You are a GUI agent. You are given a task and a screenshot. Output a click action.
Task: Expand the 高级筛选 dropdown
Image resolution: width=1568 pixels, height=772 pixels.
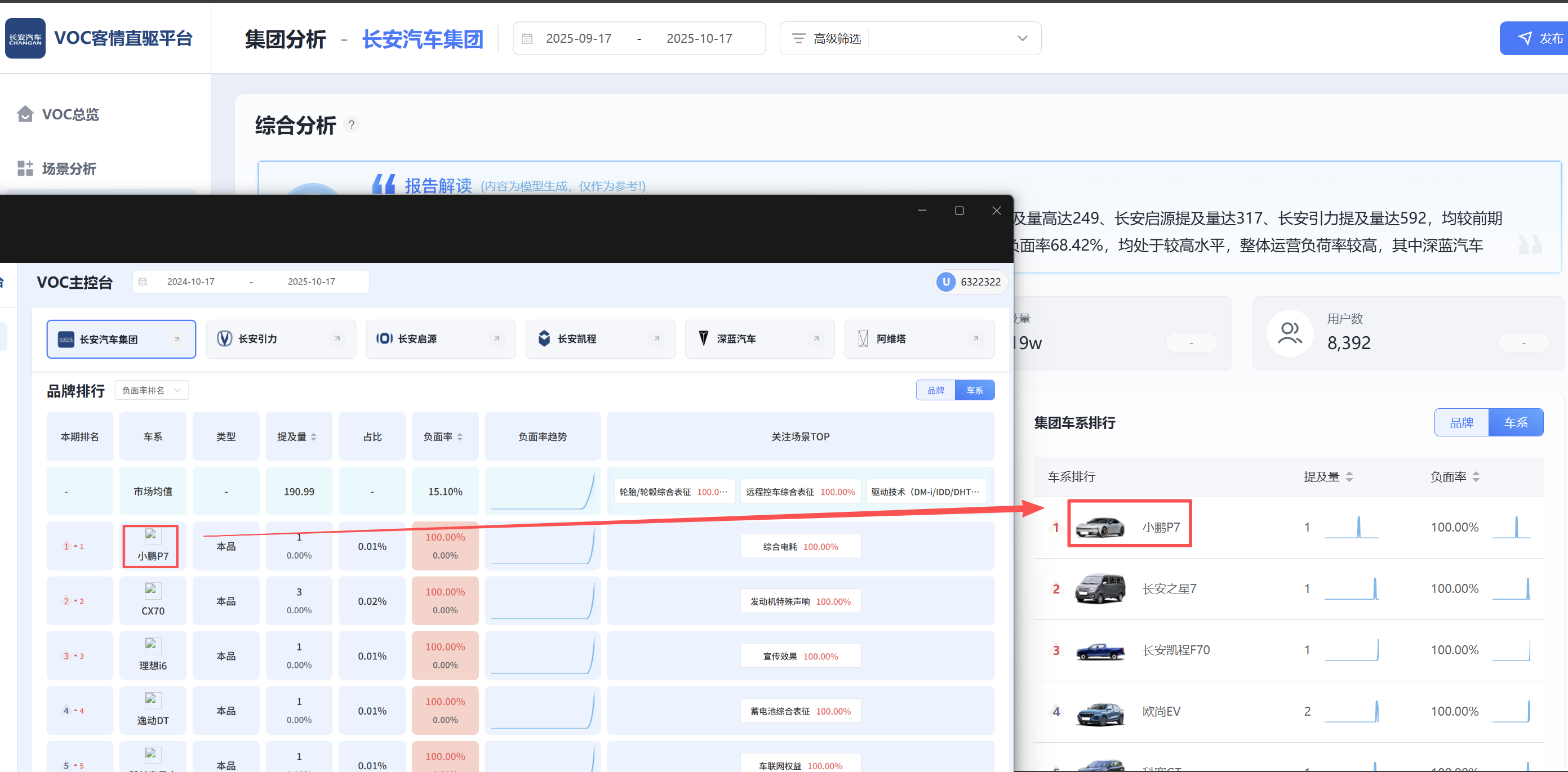(x=1022, y=38)
